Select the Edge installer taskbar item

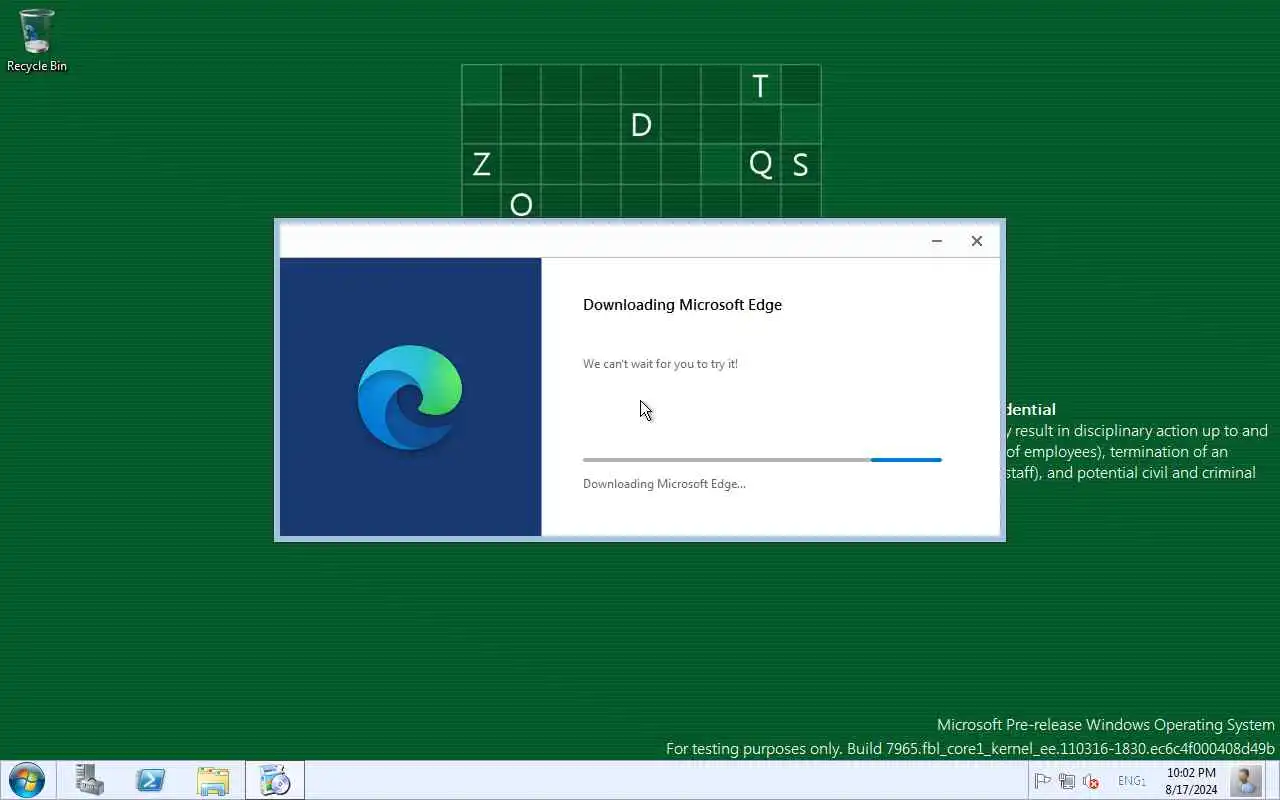pos(275,780)
